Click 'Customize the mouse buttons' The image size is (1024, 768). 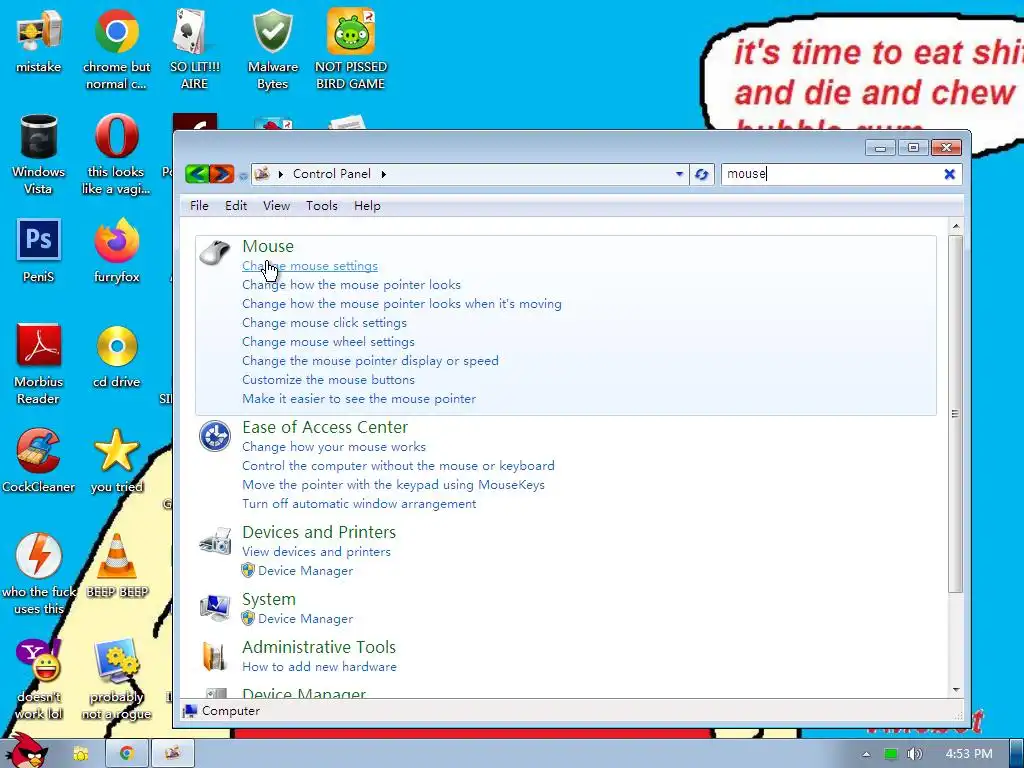point(328,379)
